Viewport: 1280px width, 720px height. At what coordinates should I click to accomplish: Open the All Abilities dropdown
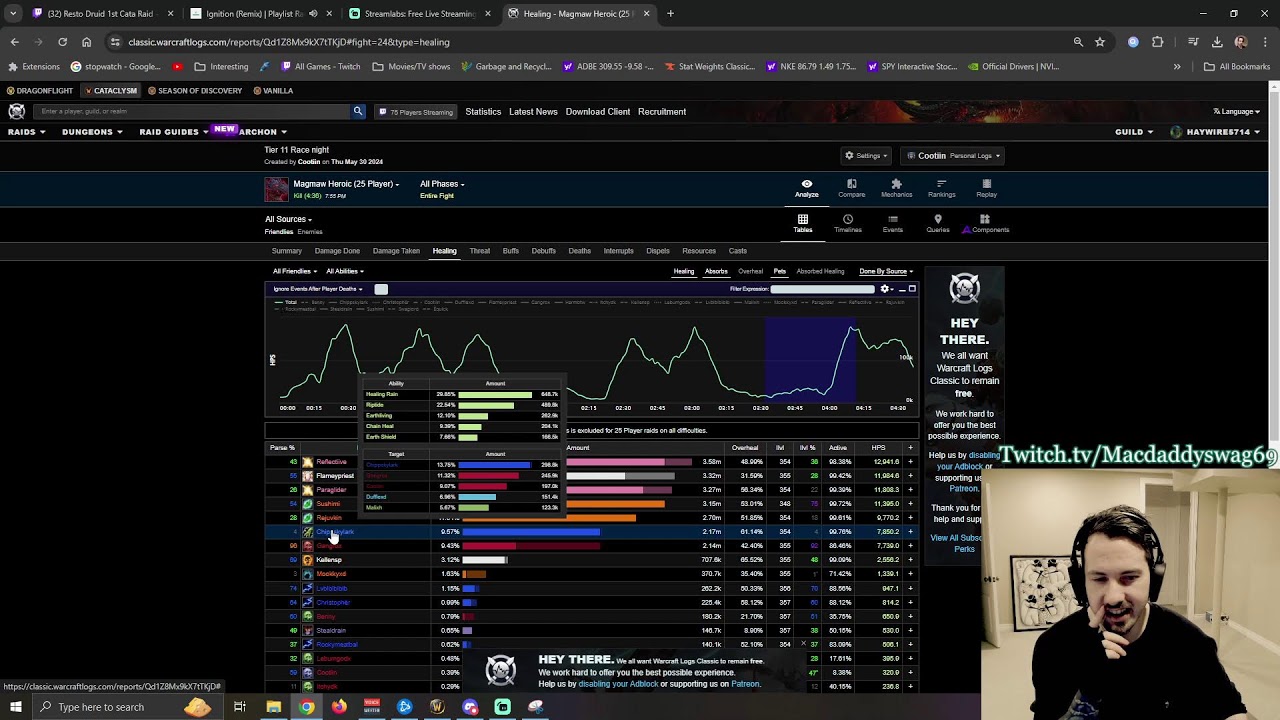click(344, 271)
